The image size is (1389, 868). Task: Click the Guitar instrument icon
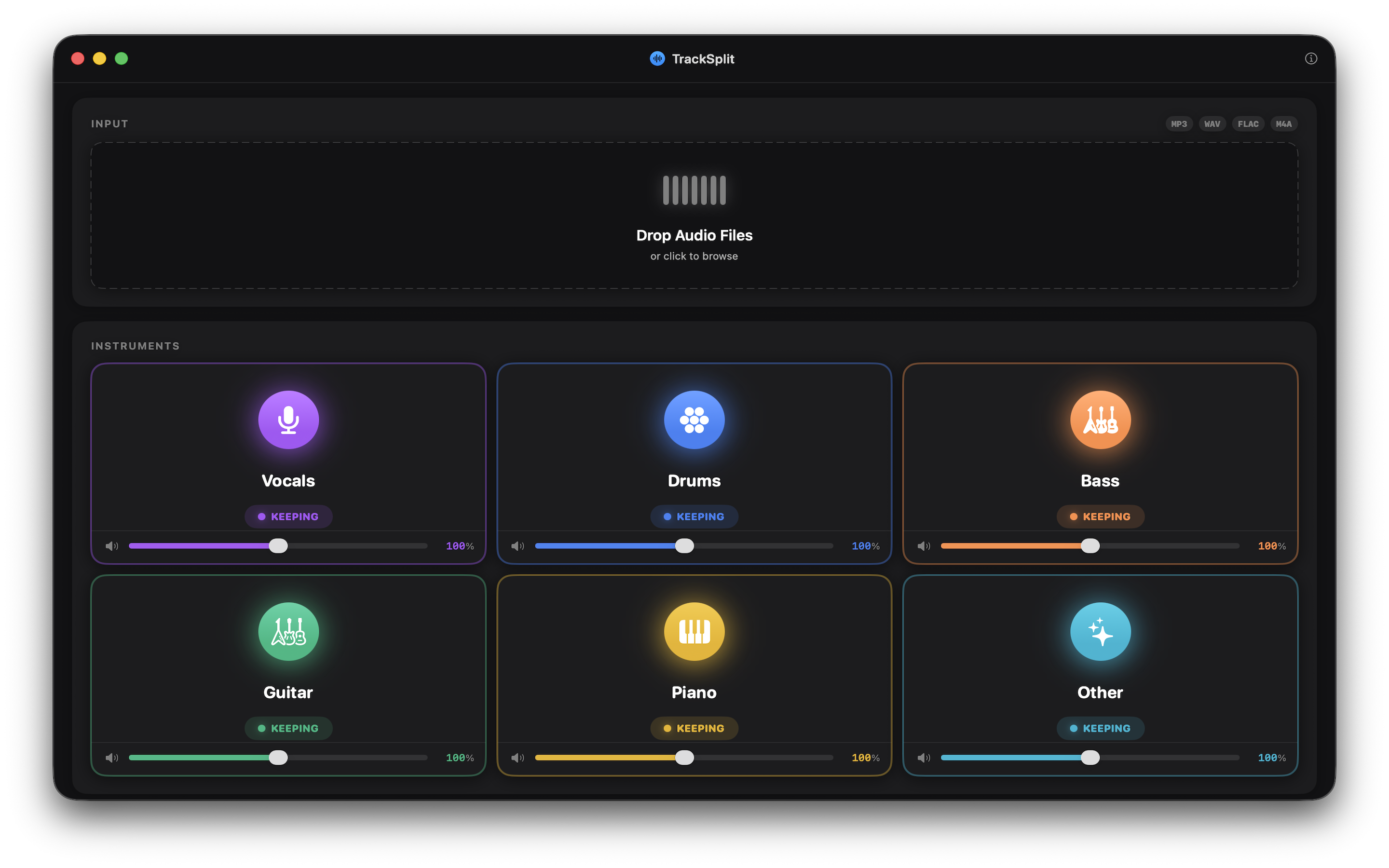pyautogui.click(x=288, y=631)
